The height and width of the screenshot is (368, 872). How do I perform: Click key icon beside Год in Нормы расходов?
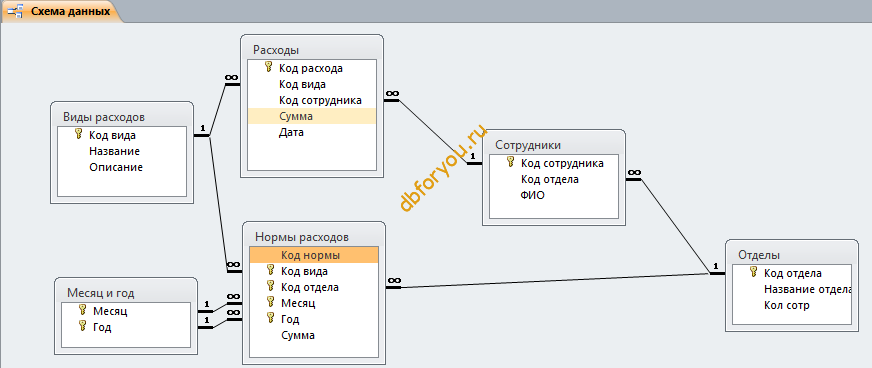tap(271, 319)
